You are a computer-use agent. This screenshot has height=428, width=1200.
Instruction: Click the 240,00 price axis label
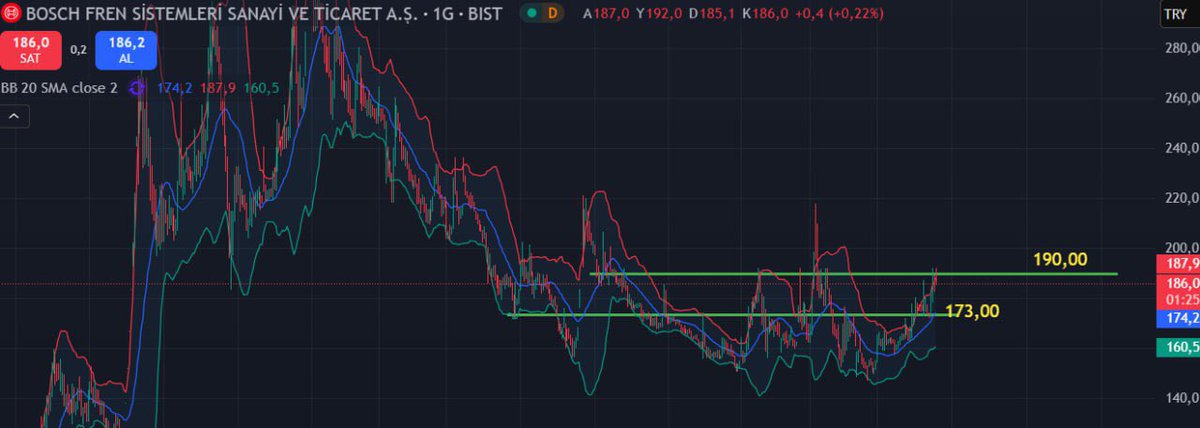click(1181, 148)
